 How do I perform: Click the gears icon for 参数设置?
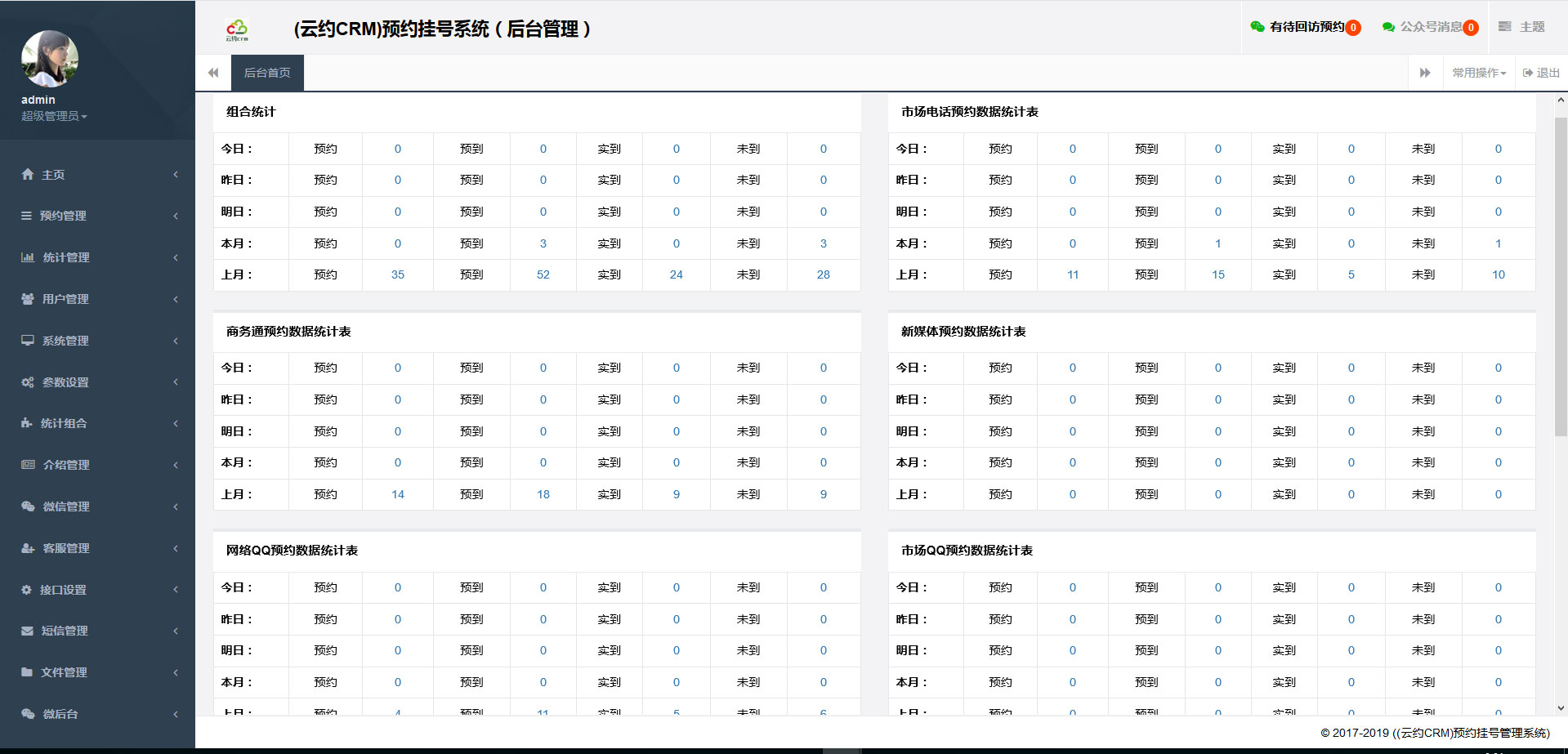(28, 382)
